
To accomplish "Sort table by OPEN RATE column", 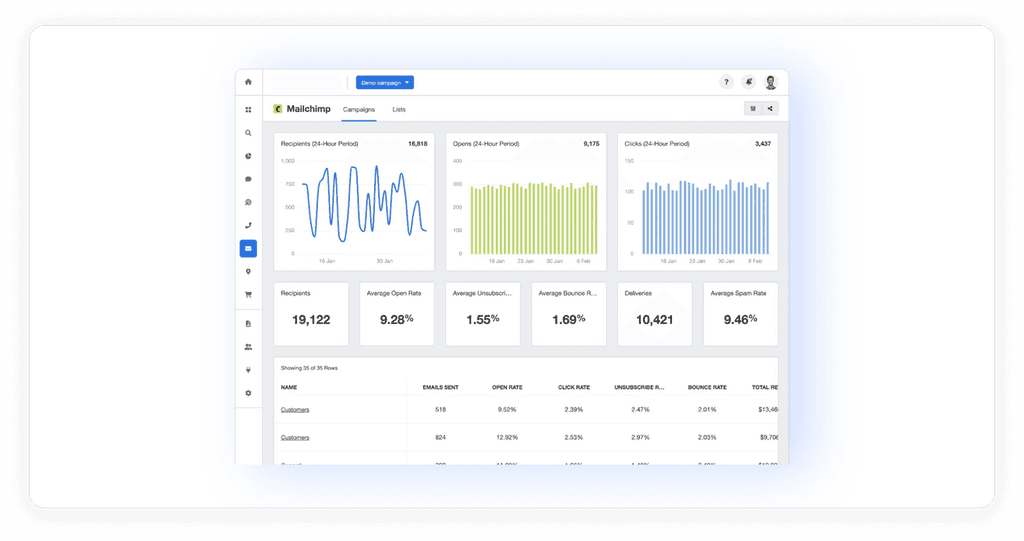I will tap(507, 387).
